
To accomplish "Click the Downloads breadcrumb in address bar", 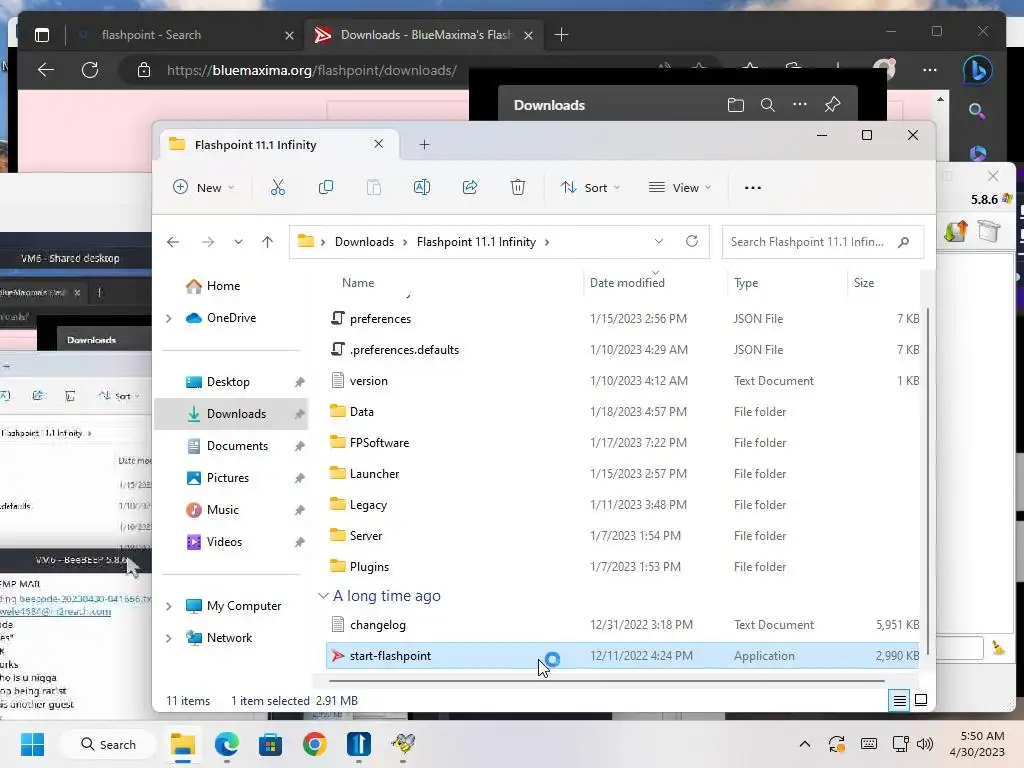I will [364, 242].
